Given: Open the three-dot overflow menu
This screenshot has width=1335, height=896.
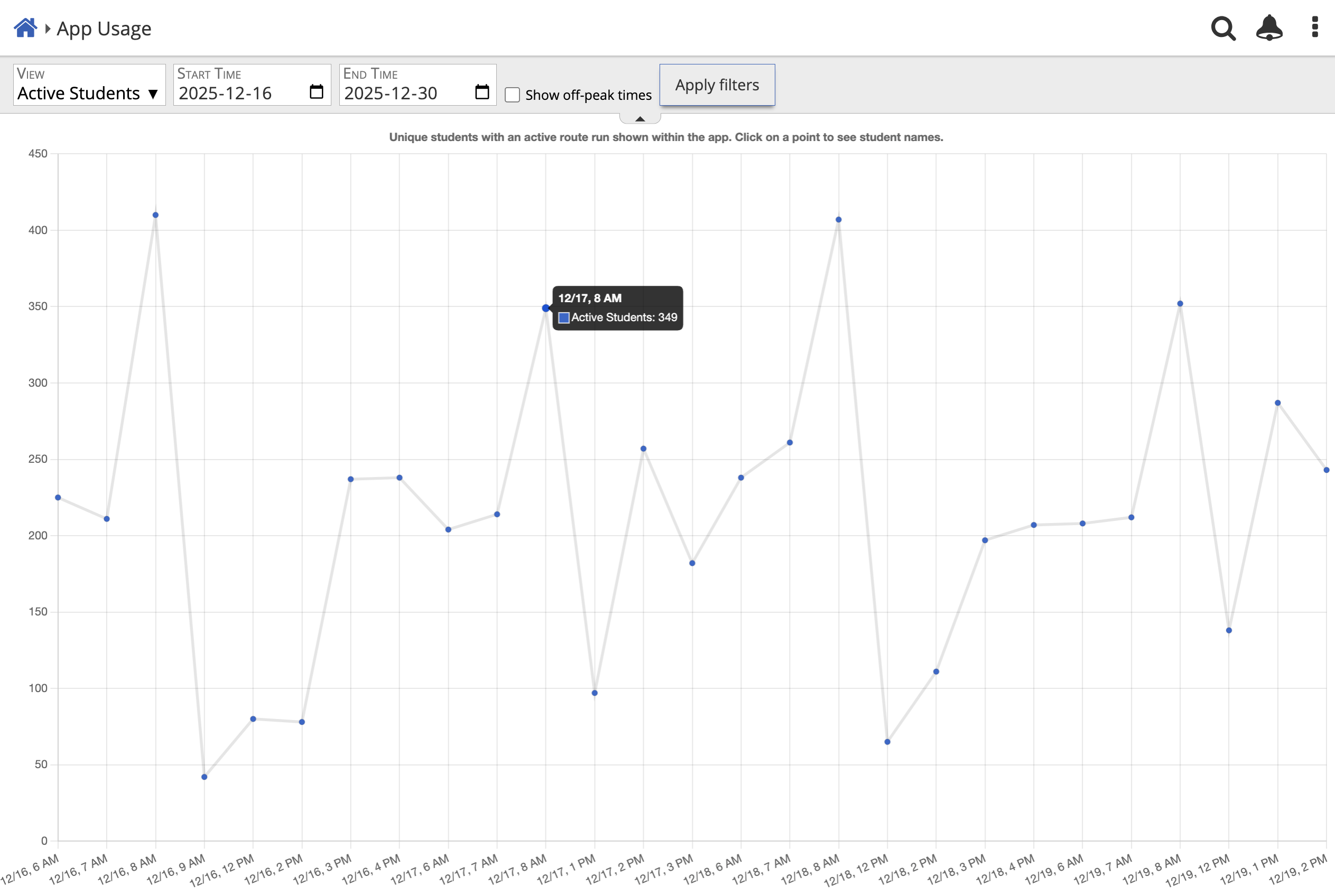Looking at the screenshot, I should (1315, 27).
